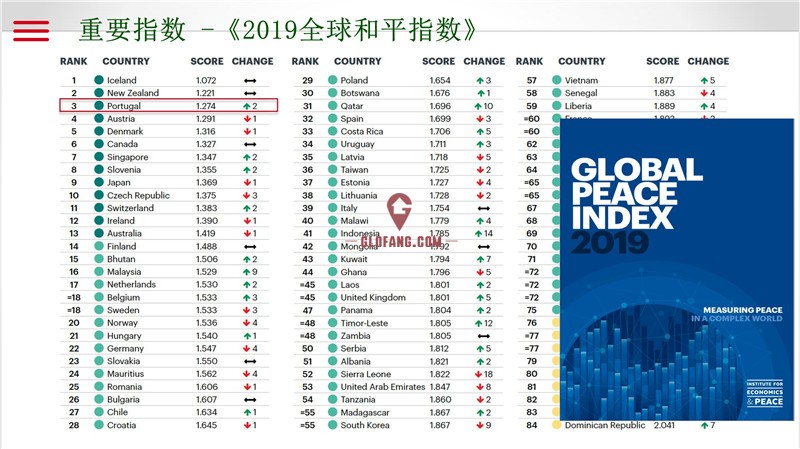This screenshot has width=800, height=449.
Task: Click the country name Norway
Action: 122,323
